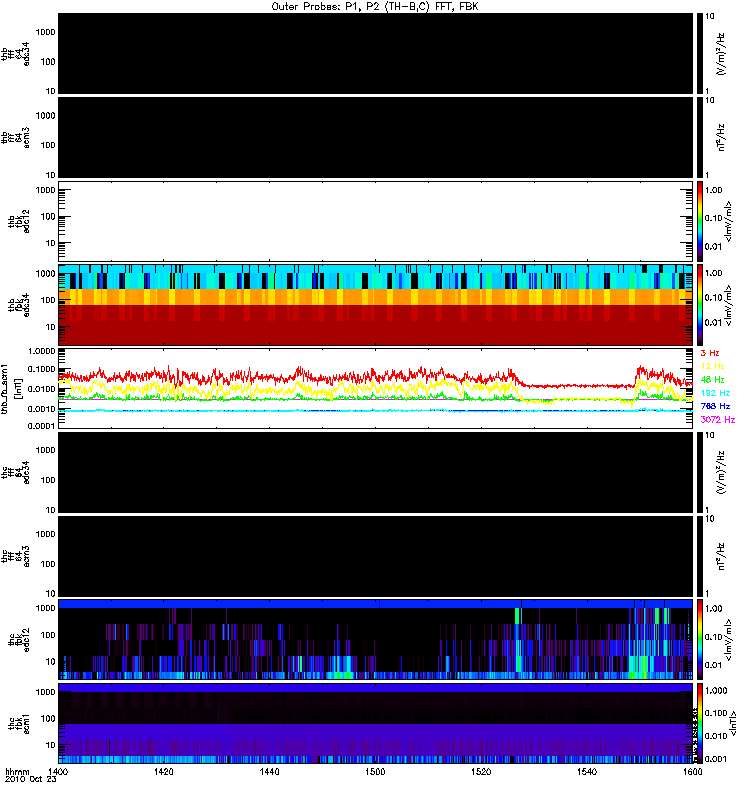This screenshot has width=750, height=800.
Task: Click the '2010 Oct 23' date label
Action: coord(30,779)
